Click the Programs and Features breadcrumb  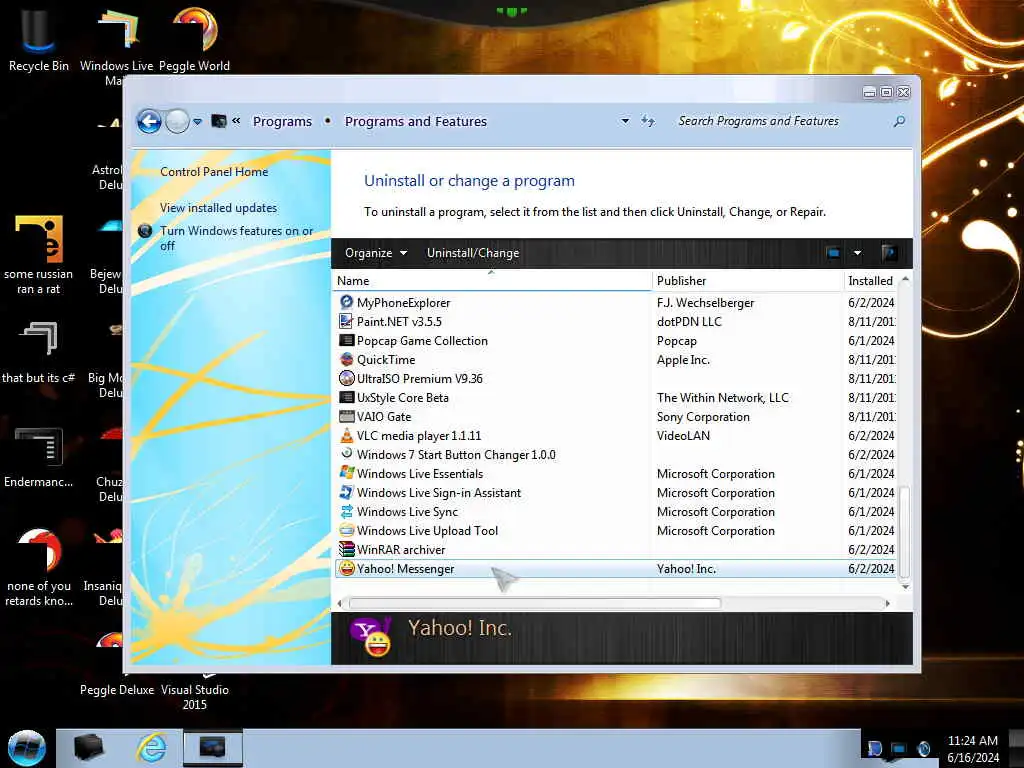(415, 121)
